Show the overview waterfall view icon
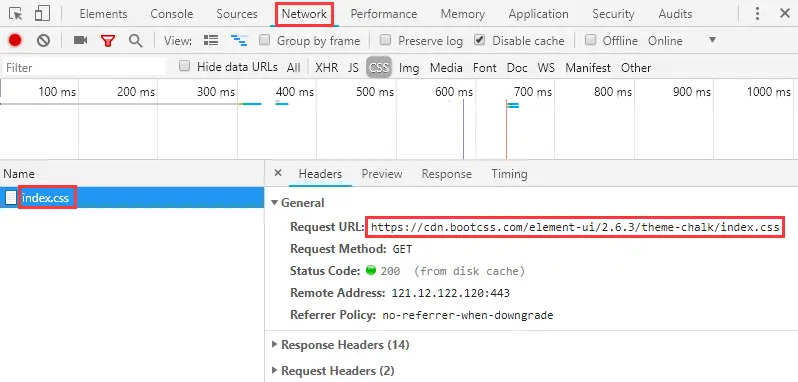Screen dimensions: 798x382 coord(239,40)
